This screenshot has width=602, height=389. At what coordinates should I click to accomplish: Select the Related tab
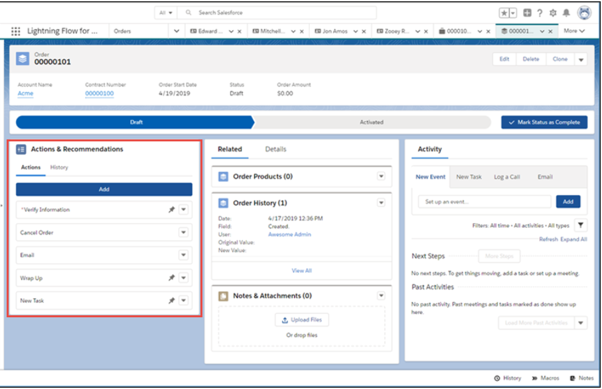[x=230, y=149]
